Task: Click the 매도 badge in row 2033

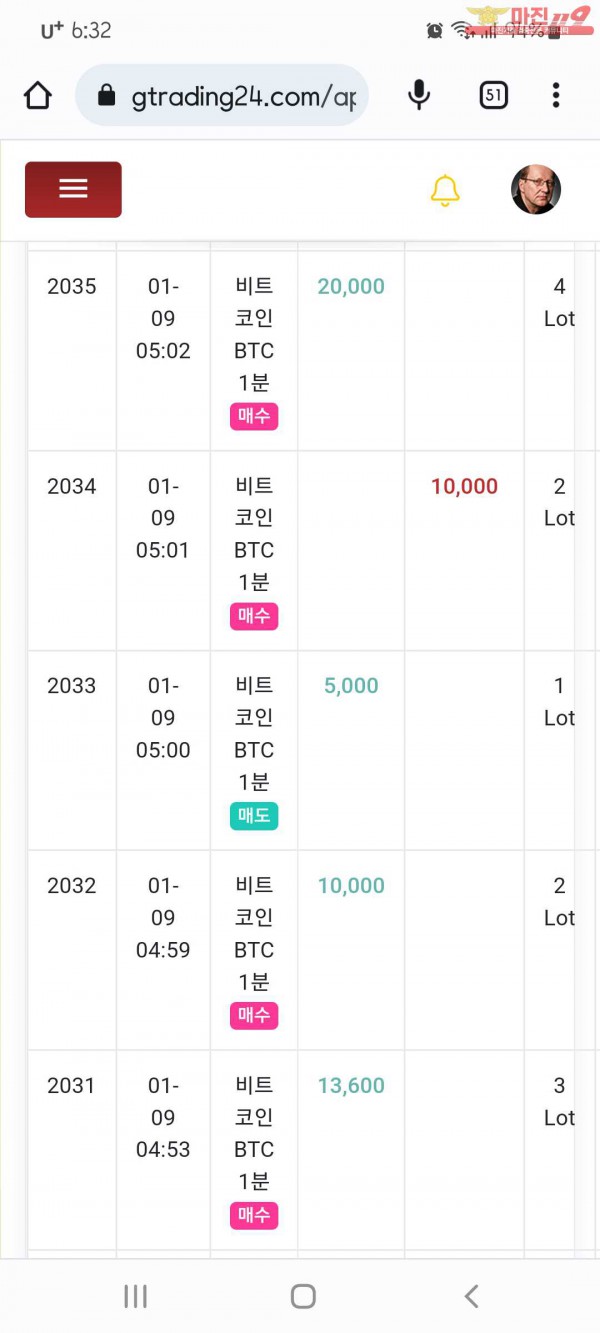Action: (254, 816)
